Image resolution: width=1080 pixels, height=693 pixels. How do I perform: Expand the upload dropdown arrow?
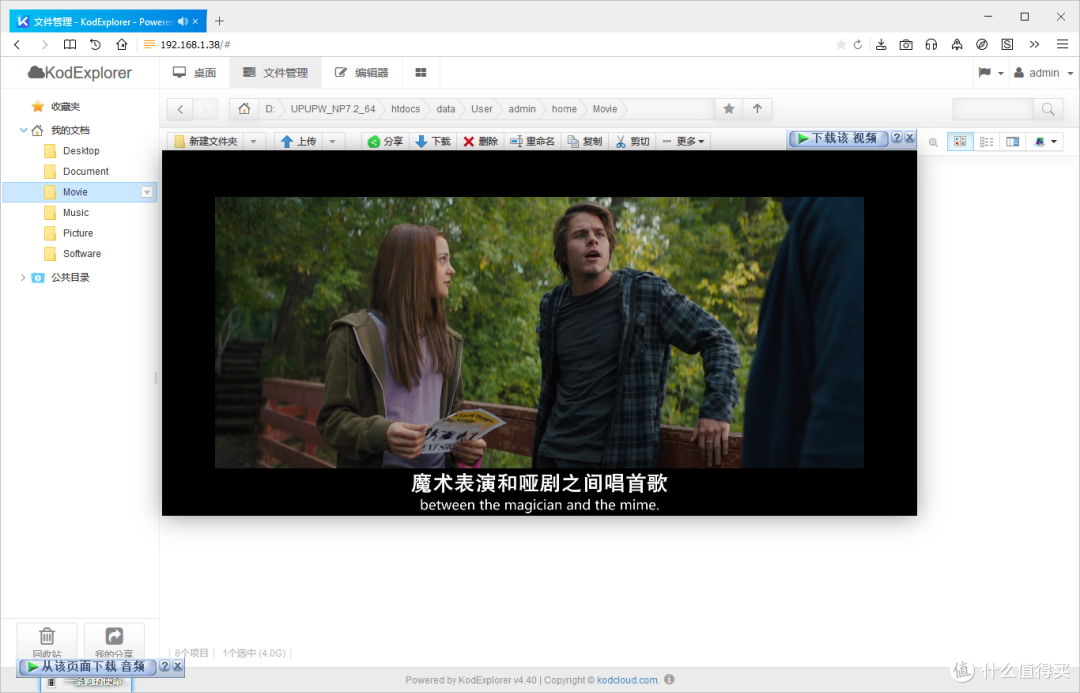click(332, 141)
